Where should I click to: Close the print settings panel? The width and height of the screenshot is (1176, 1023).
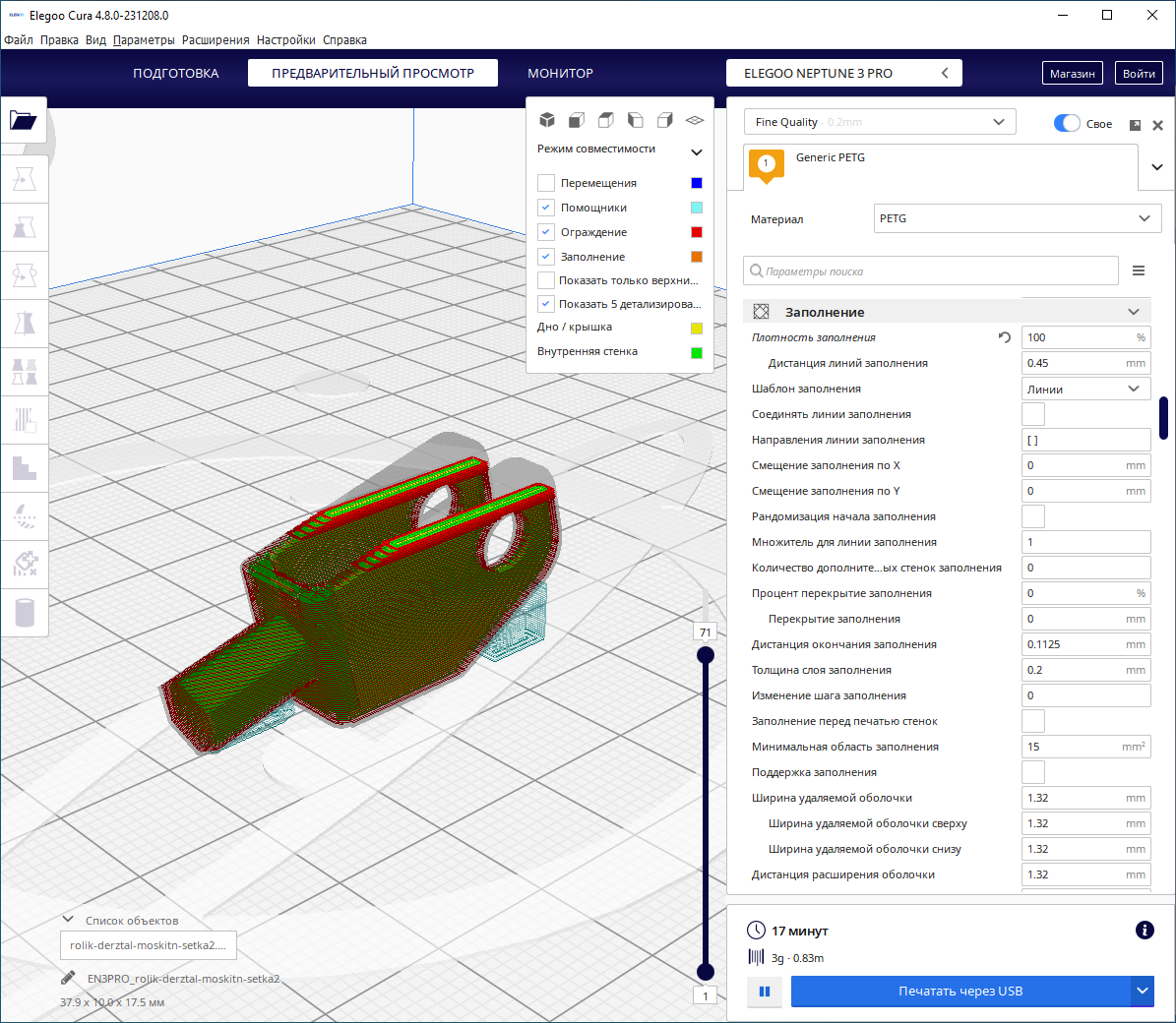click(1158, 125)
